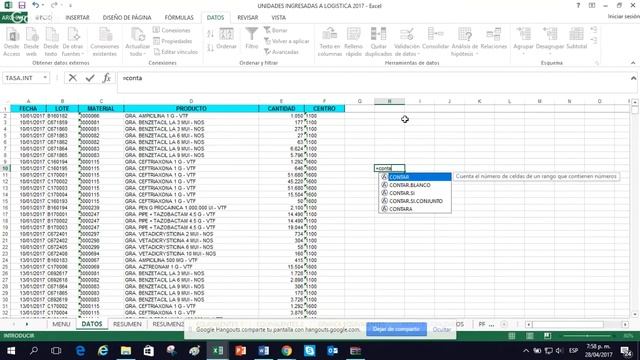
Task: Click Volver a aplicar filter option
Action: click(x=287, y=41)
